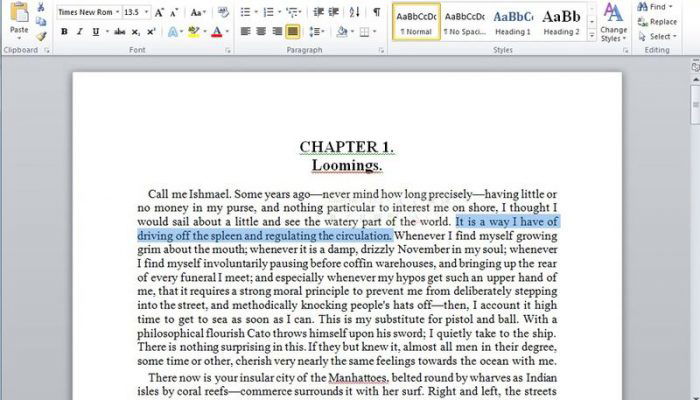700x400 pixels.
Task: Start a bulleted list
Action: coord(245,12)
